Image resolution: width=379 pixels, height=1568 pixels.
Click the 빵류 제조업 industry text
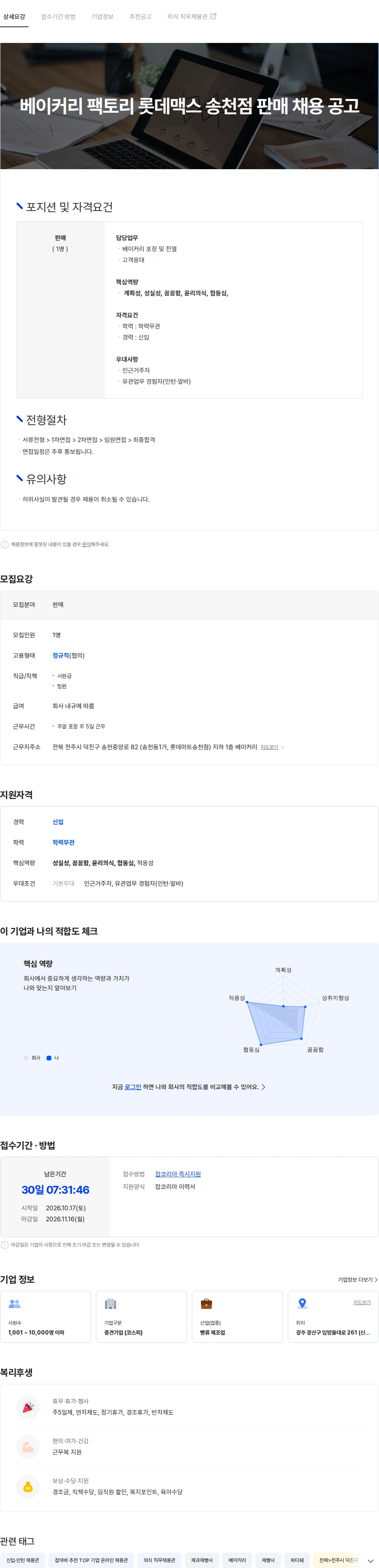point(213,1333)
